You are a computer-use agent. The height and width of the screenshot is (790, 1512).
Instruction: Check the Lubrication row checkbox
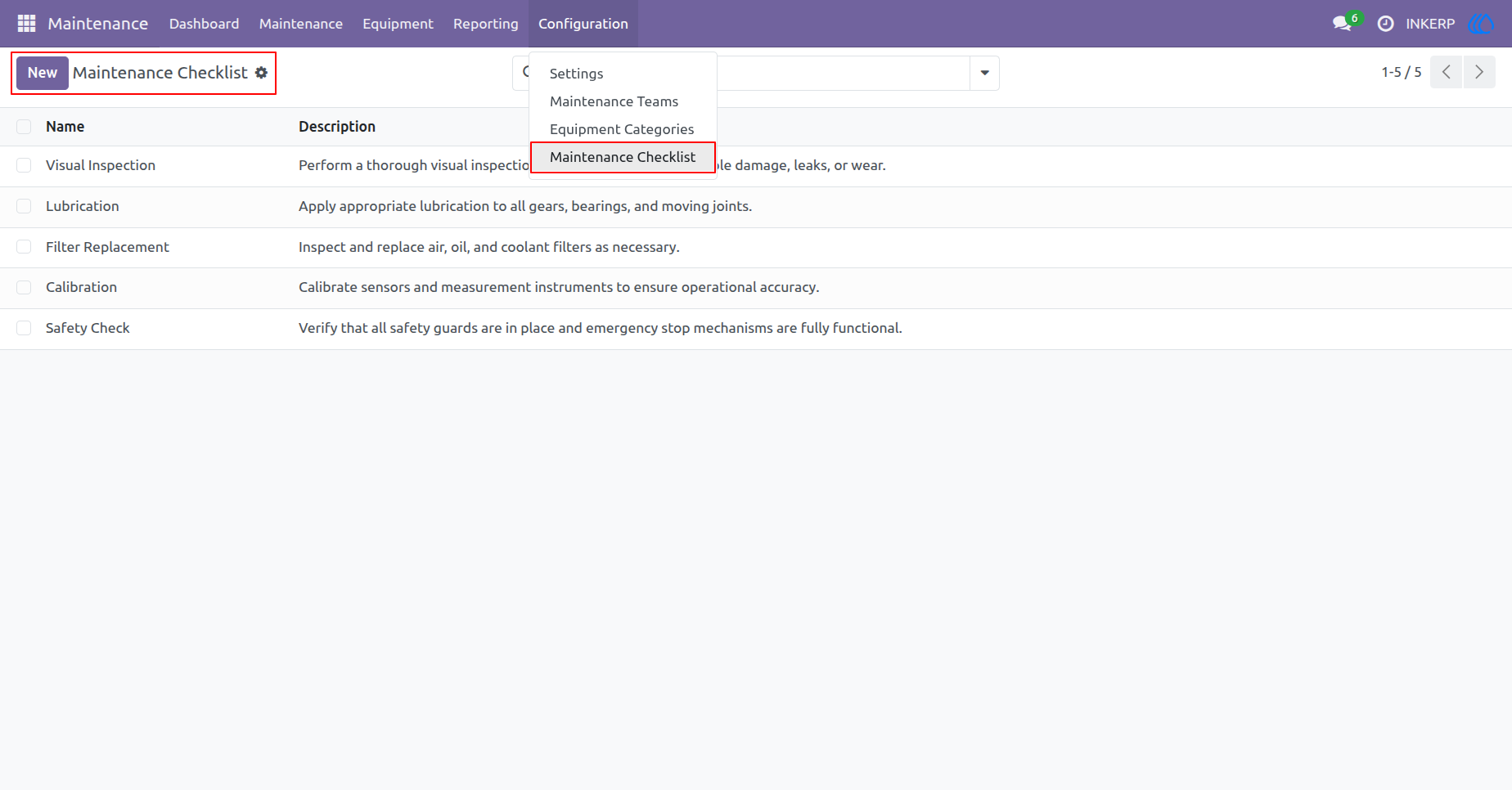coord(24,206)
